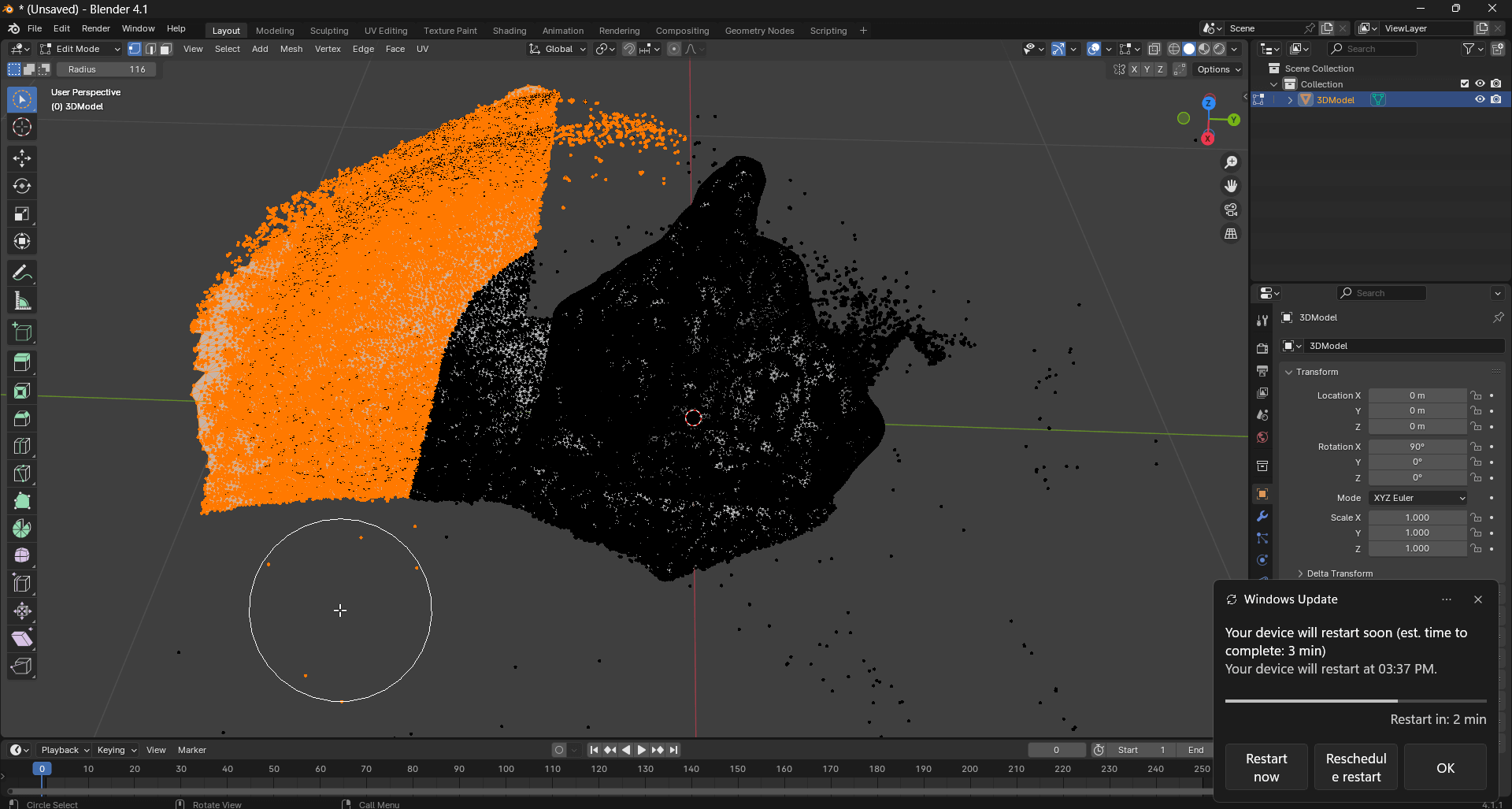This screenshot has height=809, width=1512.
Task: Select the Measure tool
Action: point(22,301)
